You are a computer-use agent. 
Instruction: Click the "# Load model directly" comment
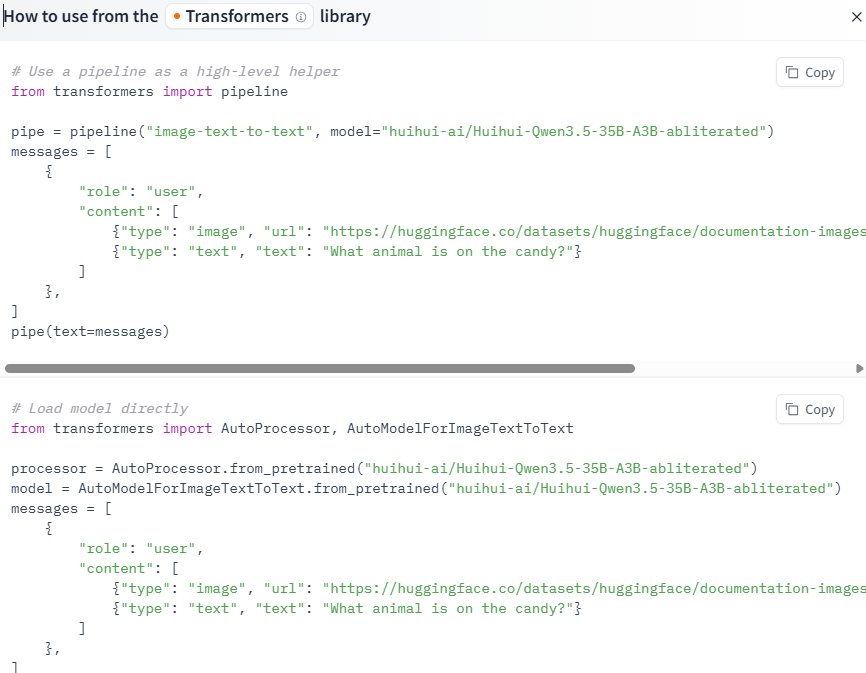click(99, 409)
